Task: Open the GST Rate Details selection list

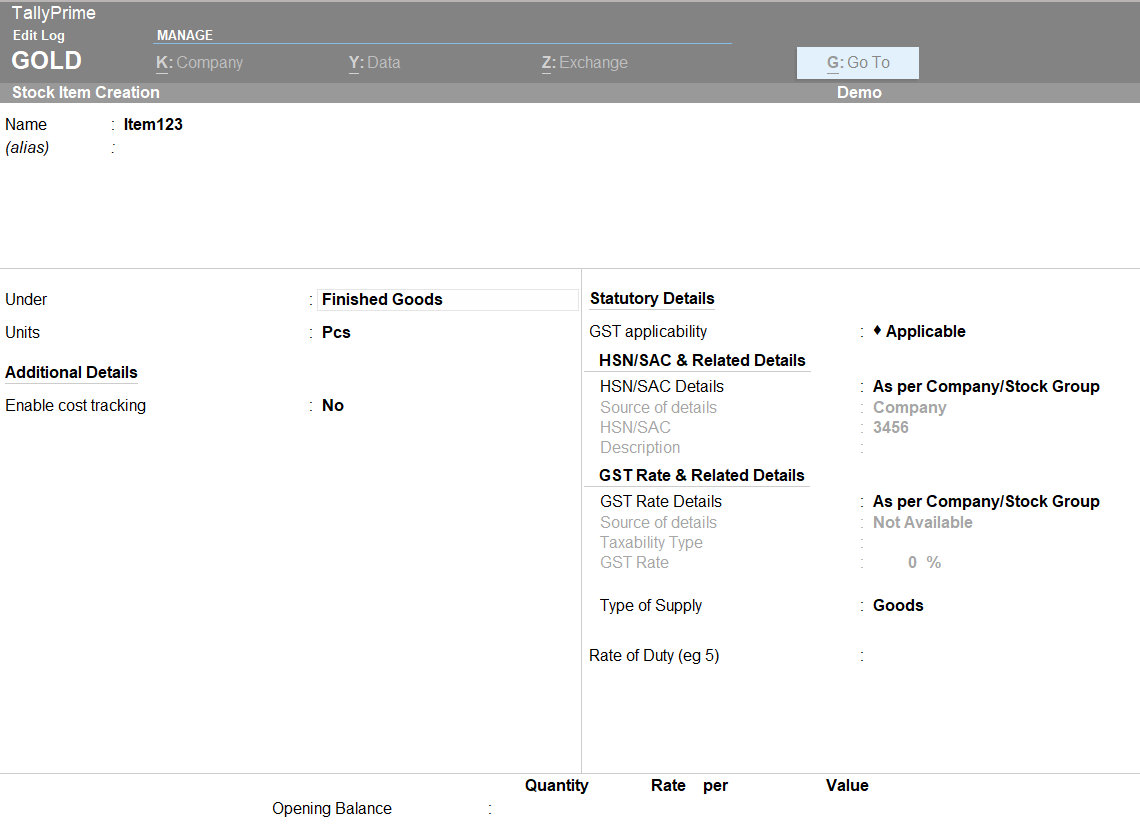Action: click(986, 501)
